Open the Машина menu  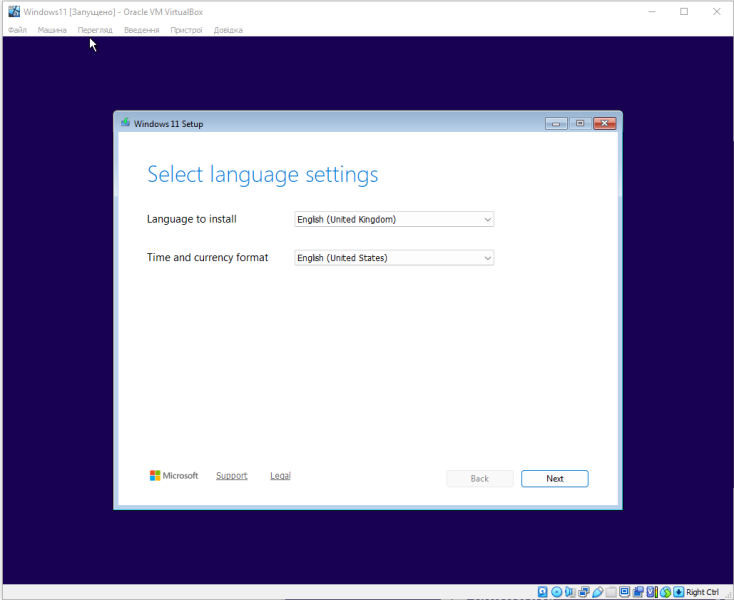tap(52, 30)
